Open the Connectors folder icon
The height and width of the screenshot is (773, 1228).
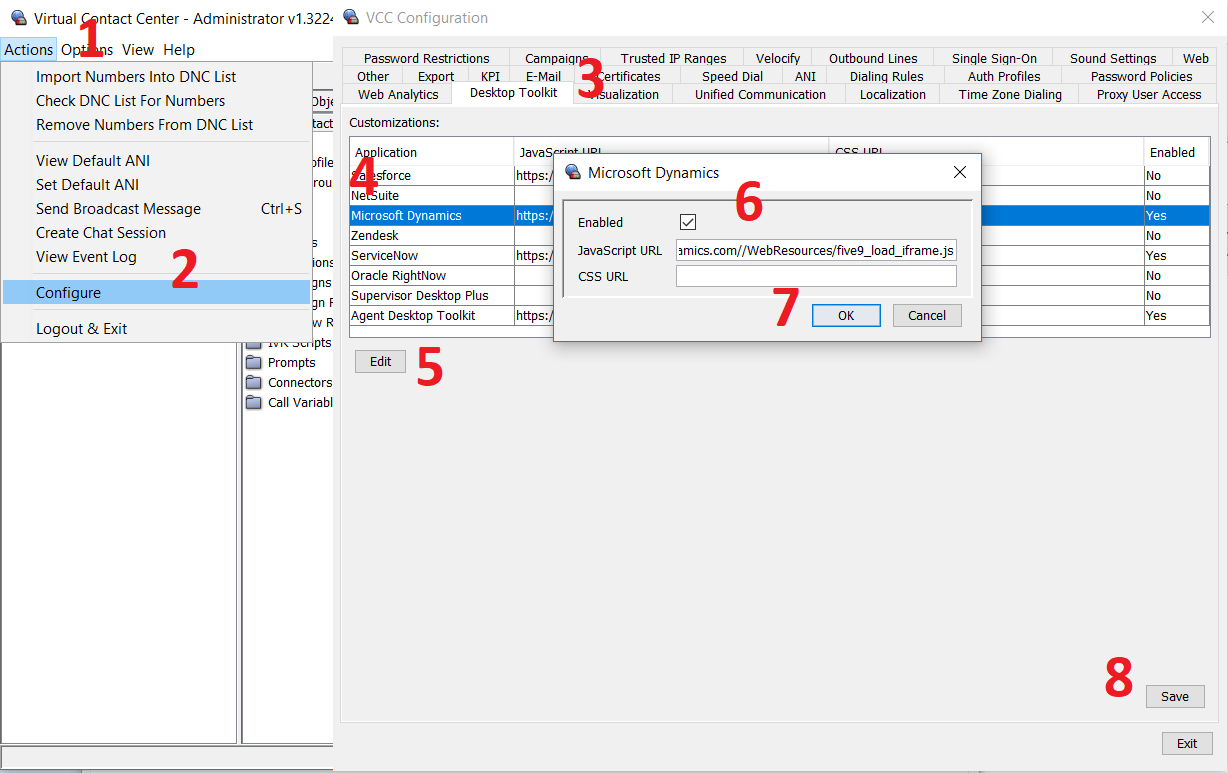tap(253, 382)
